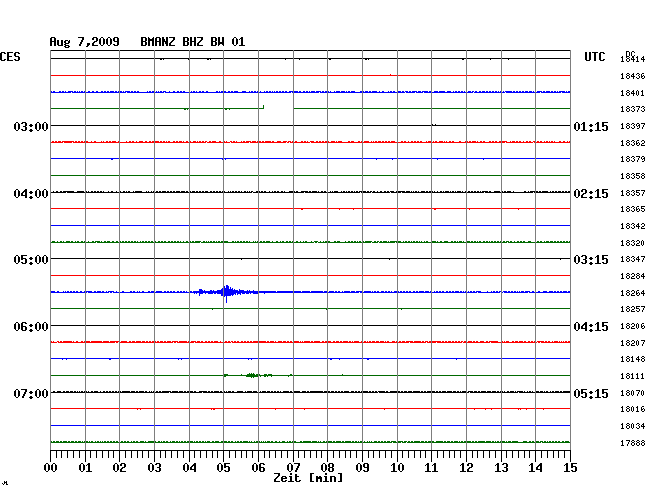The width and height of the screenshot is (650, 494).
Task: Click DC offset value "18358"
Action: pos(633,176)
